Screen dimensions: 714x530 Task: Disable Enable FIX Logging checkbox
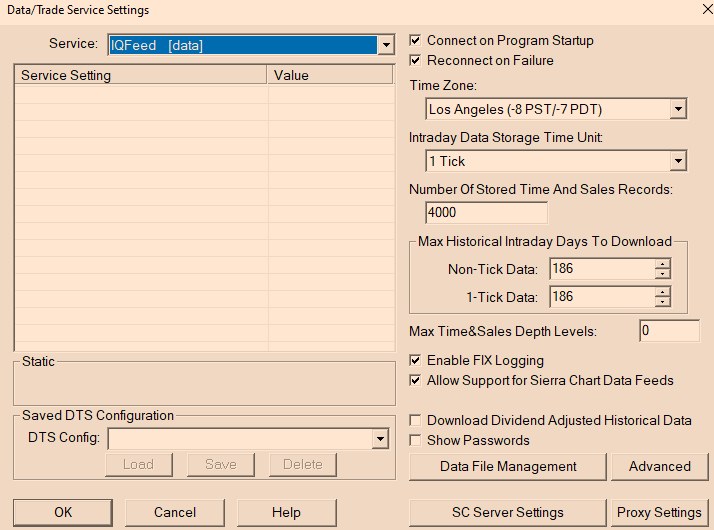pos(415,360)
